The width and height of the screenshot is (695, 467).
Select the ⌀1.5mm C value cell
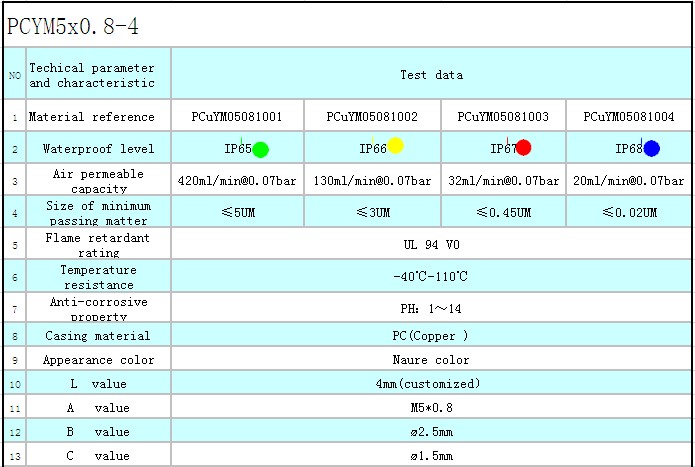431,456
